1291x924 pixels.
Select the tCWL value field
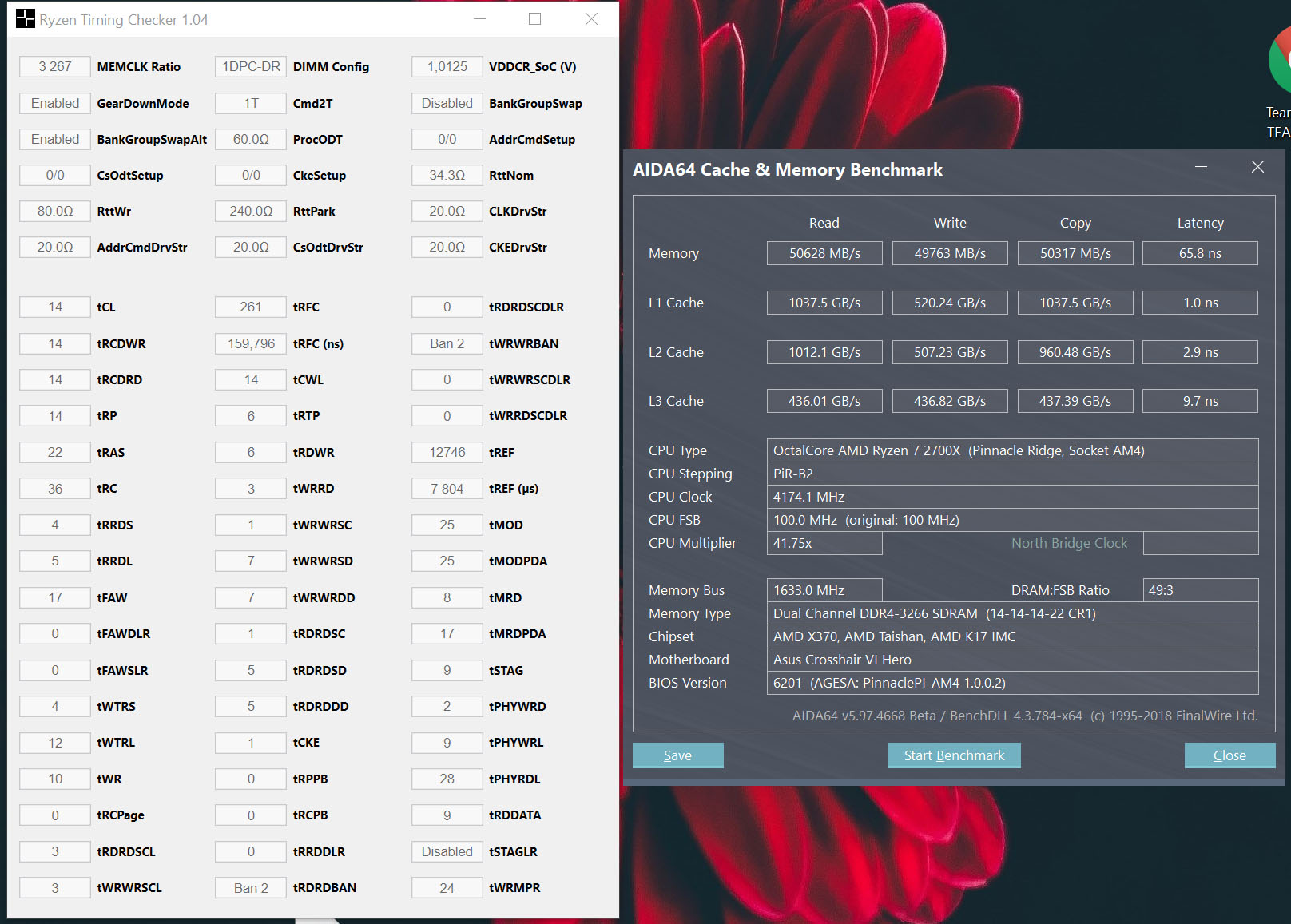(x=251, y=380)
